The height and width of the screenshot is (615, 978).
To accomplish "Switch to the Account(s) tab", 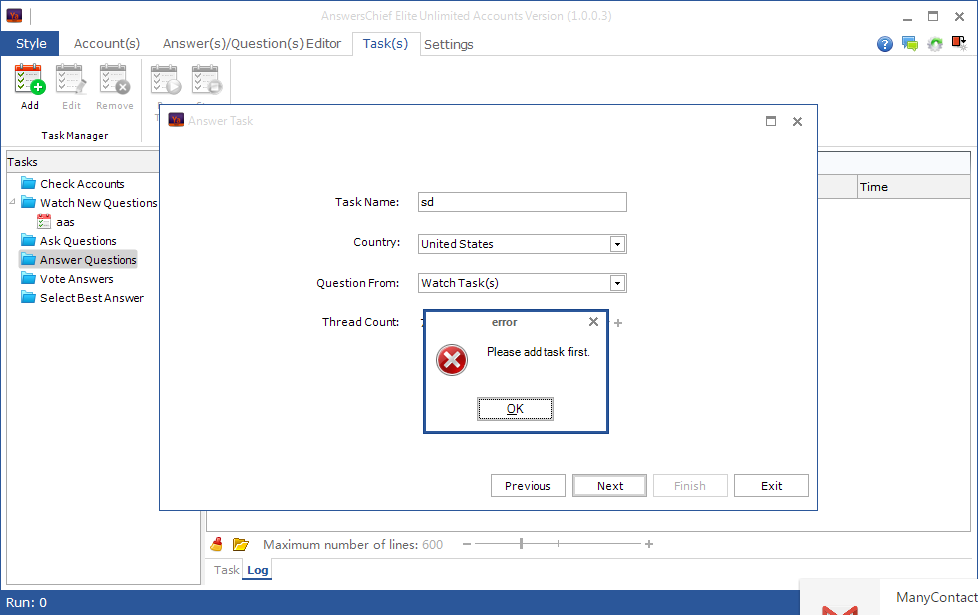I will tap(107, 44).
